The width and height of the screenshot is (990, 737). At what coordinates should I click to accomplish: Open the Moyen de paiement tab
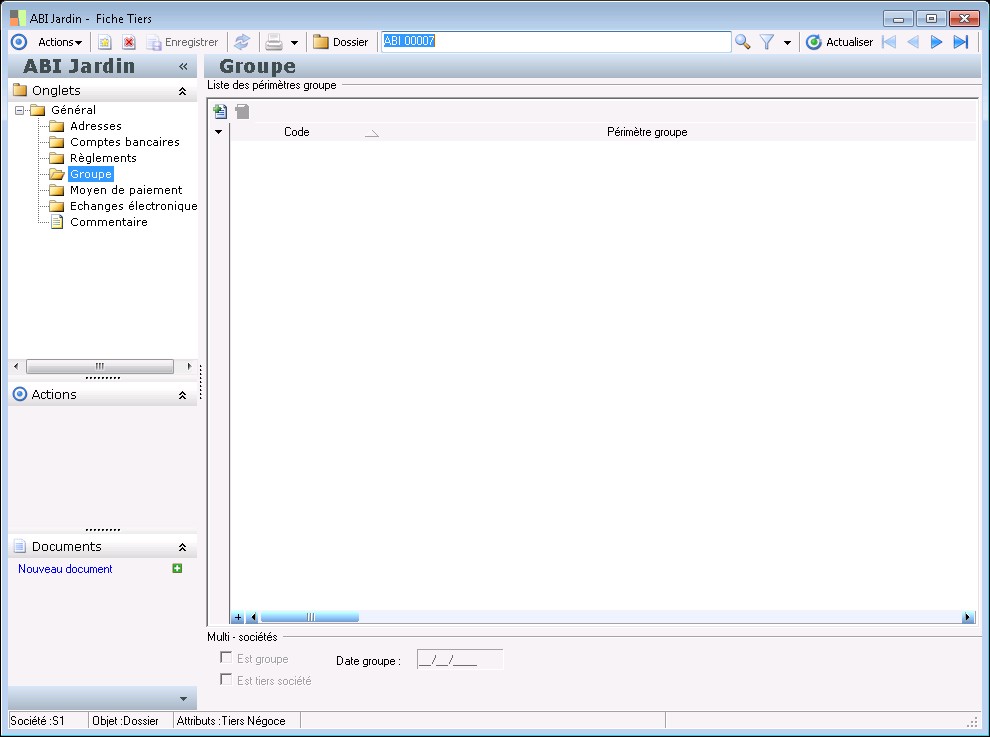pyautogui.click(x=125, y=190)
